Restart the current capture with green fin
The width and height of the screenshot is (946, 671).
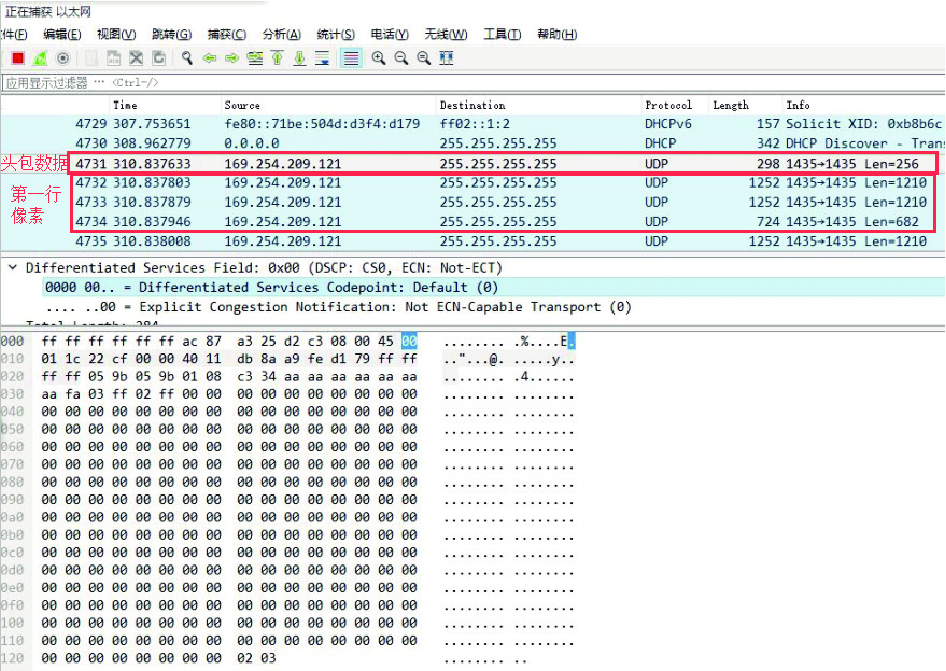[x=40, y=59]
